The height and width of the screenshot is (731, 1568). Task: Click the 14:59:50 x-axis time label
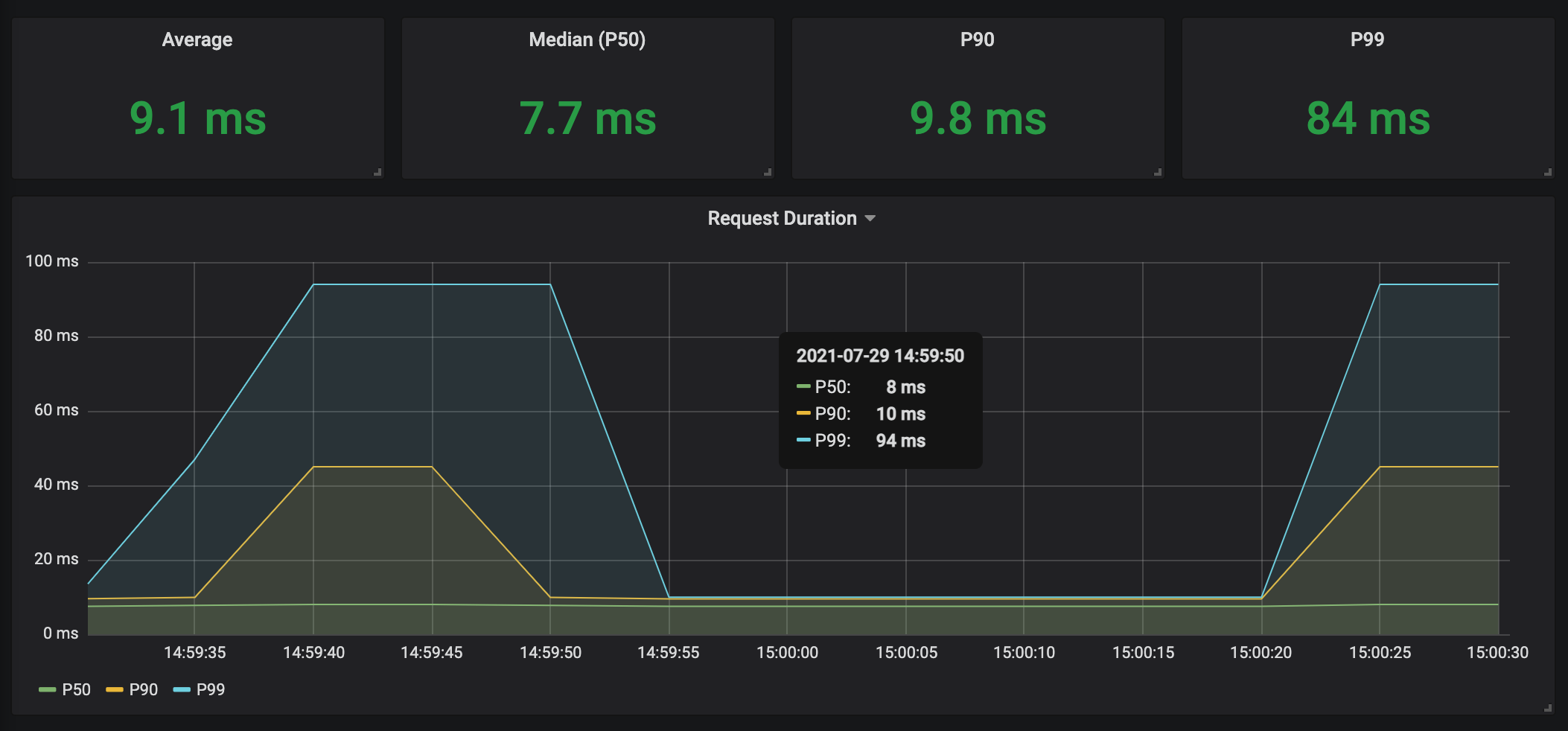tap(550, 653)
